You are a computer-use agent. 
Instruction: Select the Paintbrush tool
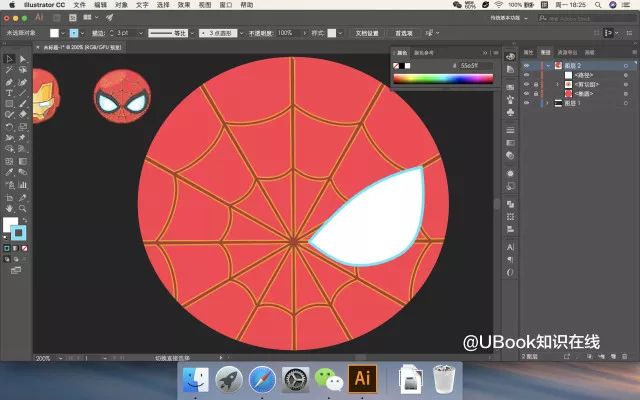click(23, 104)
